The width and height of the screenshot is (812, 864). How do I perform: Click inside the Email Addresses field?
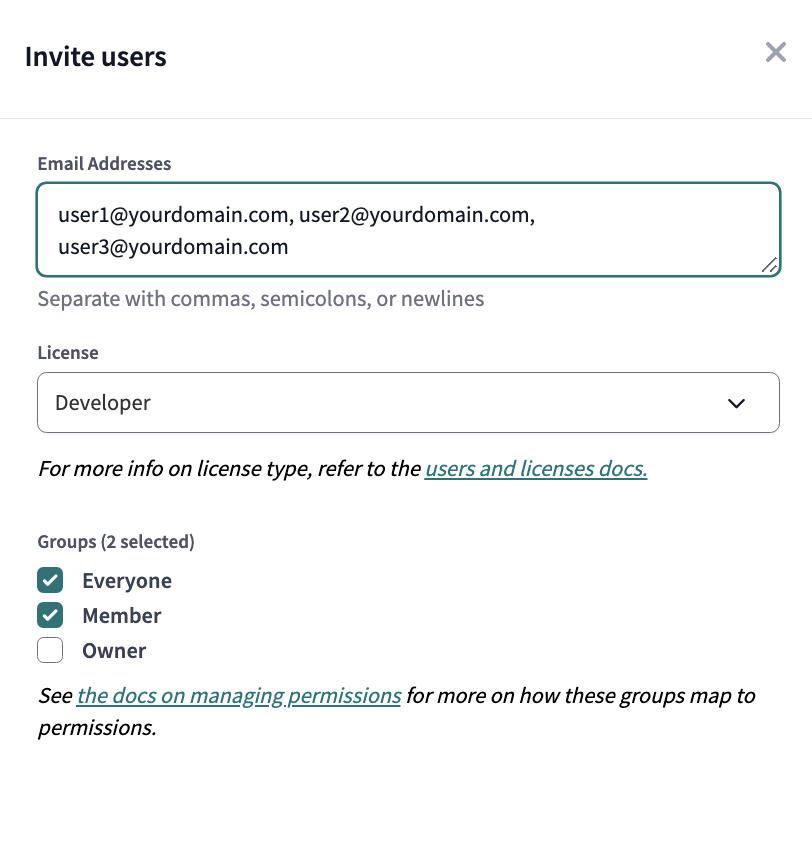408,228
